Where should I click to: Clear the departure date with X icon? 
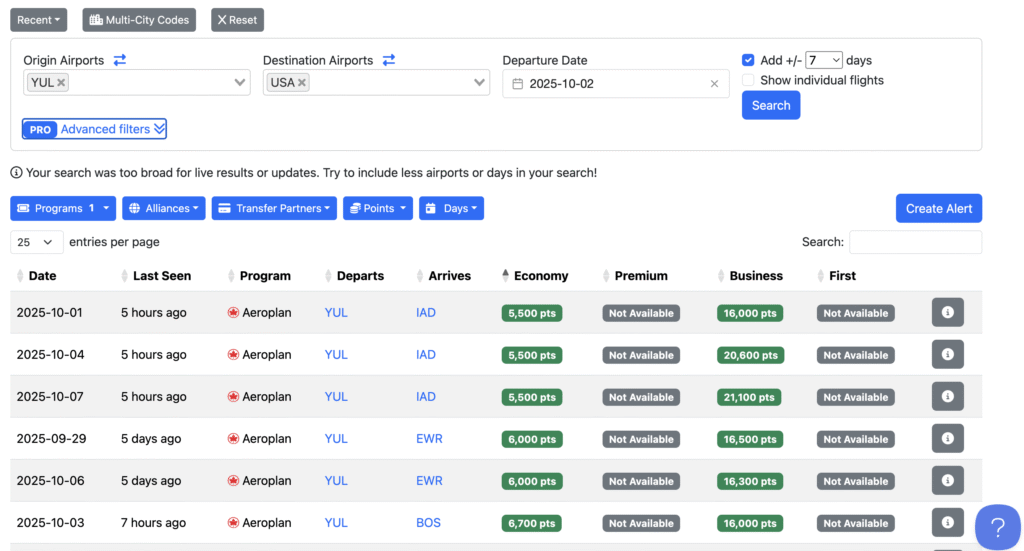[714, 84]
